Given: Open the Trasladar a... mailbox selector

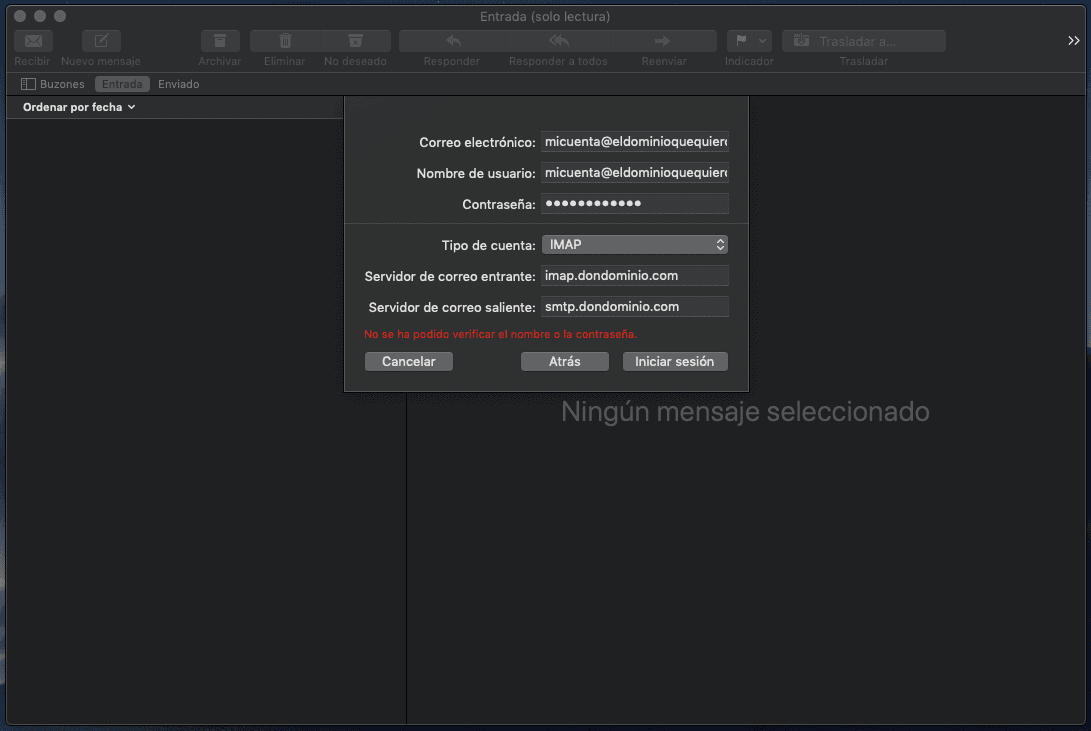Looking at the screenshot, I should [864, 41].
